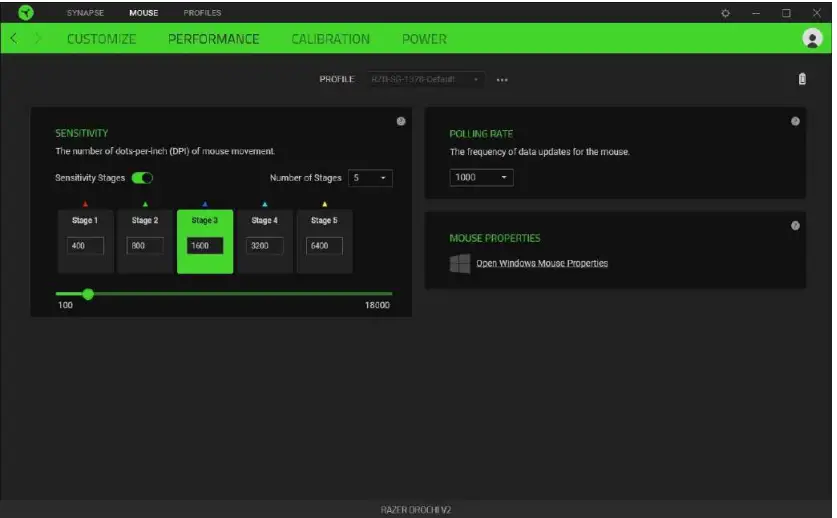
Task: Open profile options three-dot menu
Action: click(502, 80)
